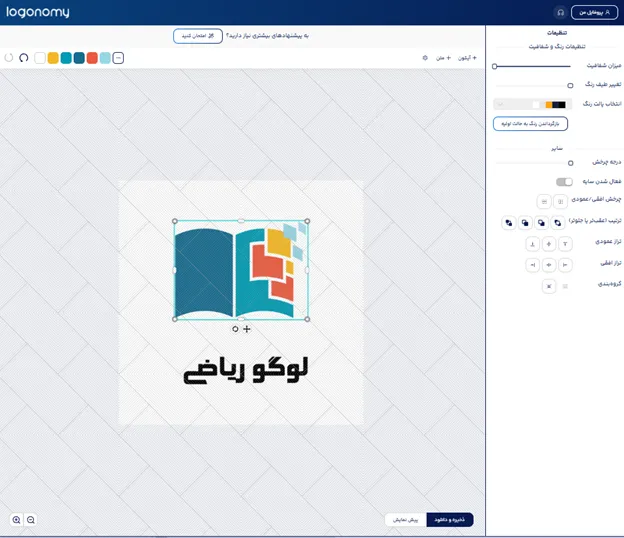Align selection to bottom vertically
The height and width of the screenshot is (538, 624).
coord(532,244)
